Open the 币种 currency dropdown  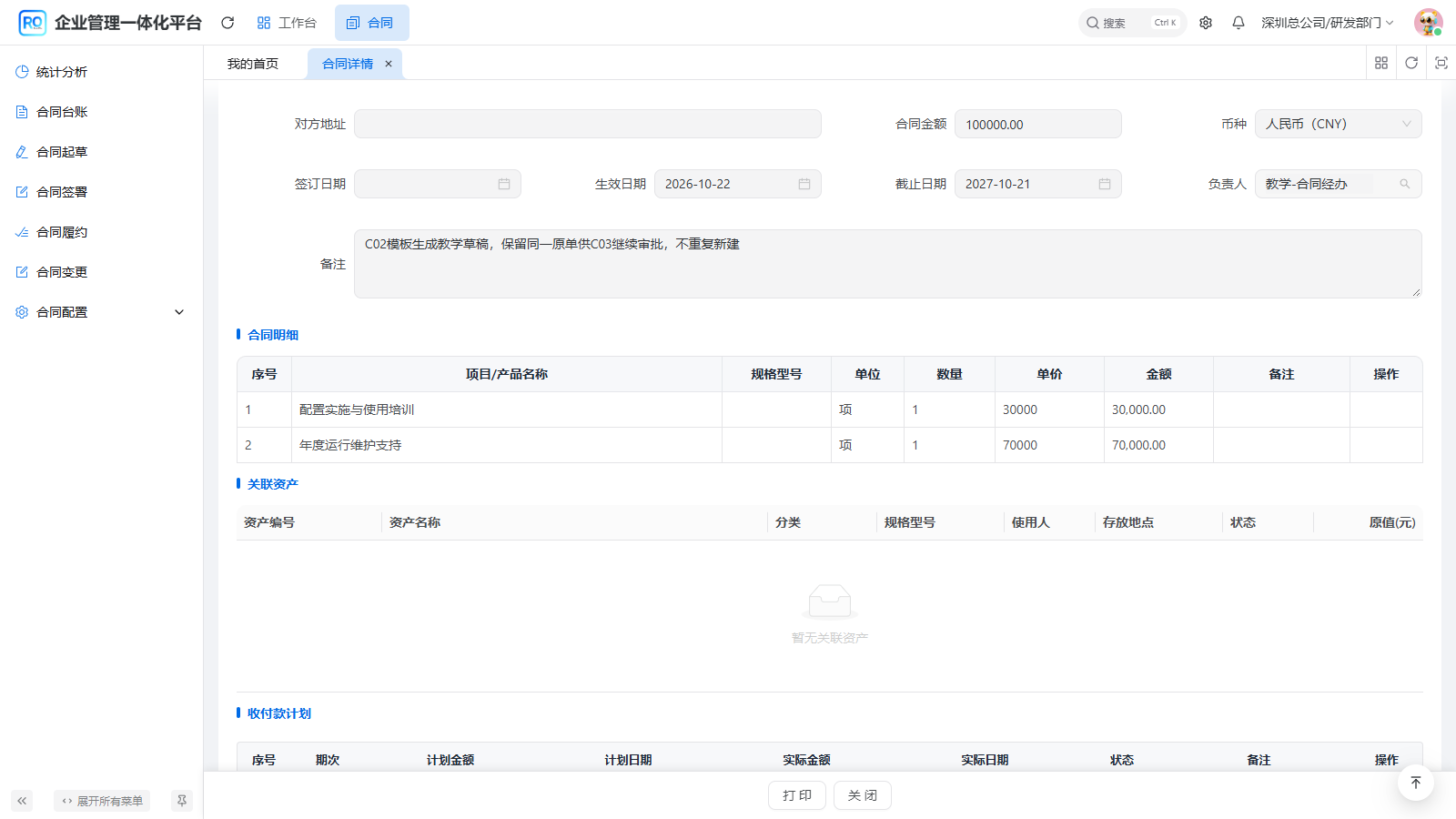pos(1339,124)
